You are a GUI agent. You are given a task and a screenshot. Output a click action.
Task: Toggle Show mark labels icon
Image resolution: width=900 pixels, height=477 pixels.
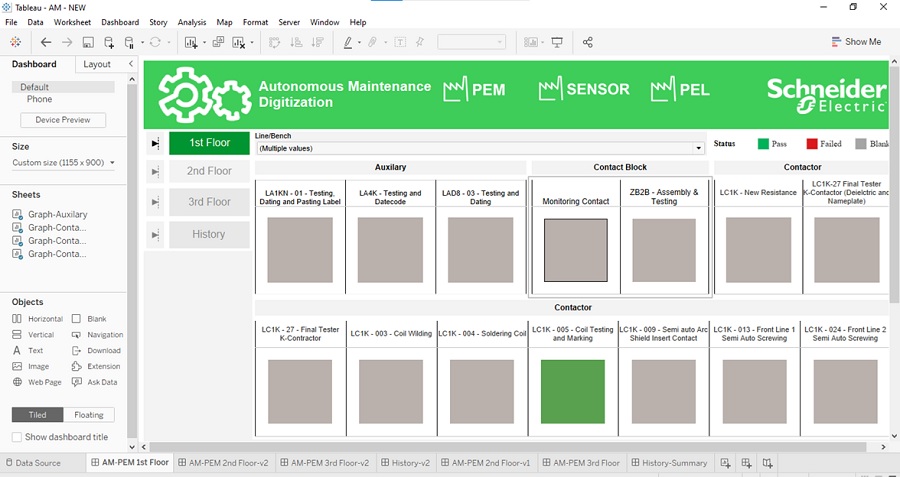[x=400, y=42]
